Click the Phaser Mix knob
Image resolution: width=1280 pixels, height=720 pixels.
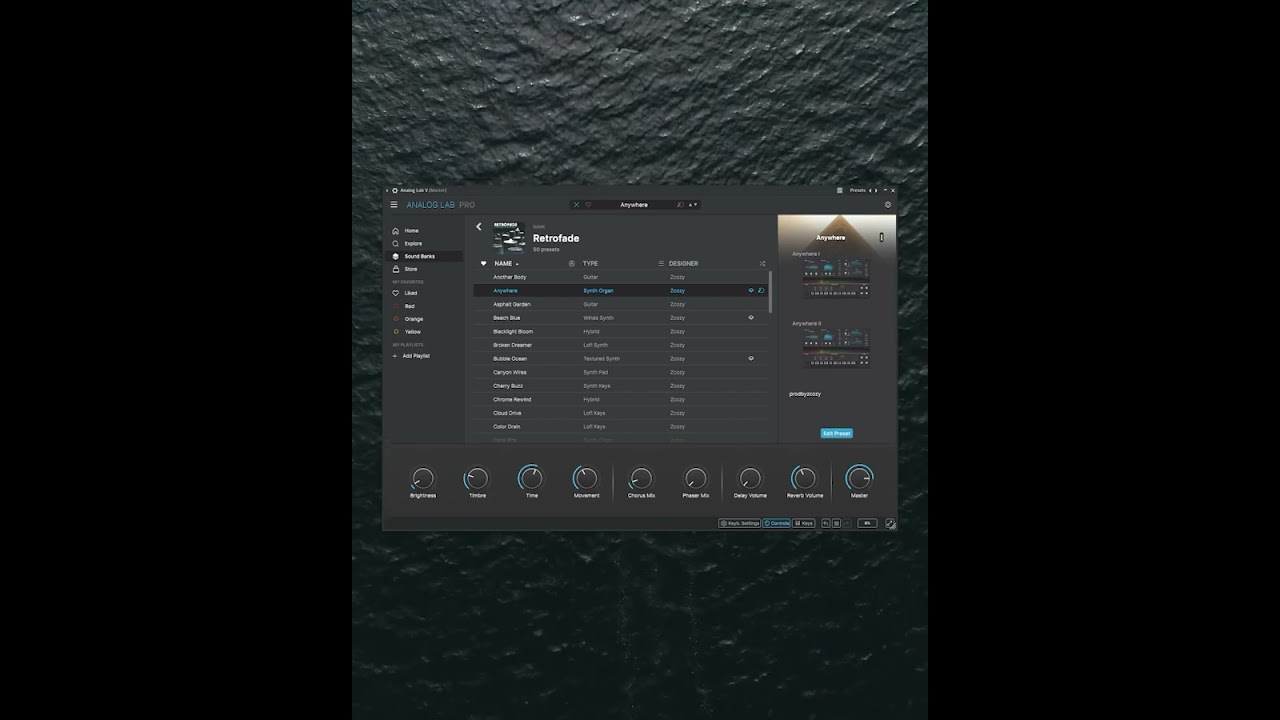coord(695,479)
